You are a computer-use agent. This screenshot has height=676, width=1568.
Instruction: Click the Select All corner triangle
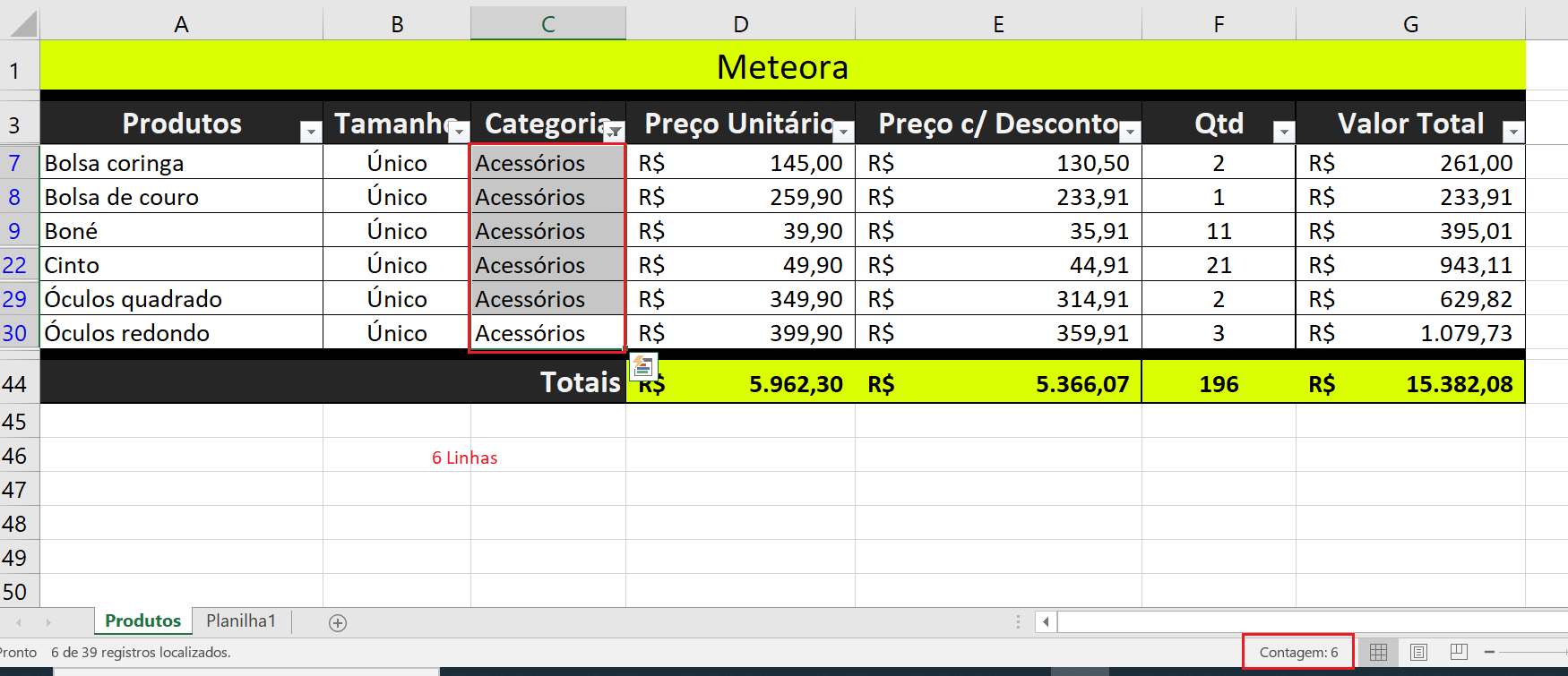pyautogui.click(x=23, y=24)
